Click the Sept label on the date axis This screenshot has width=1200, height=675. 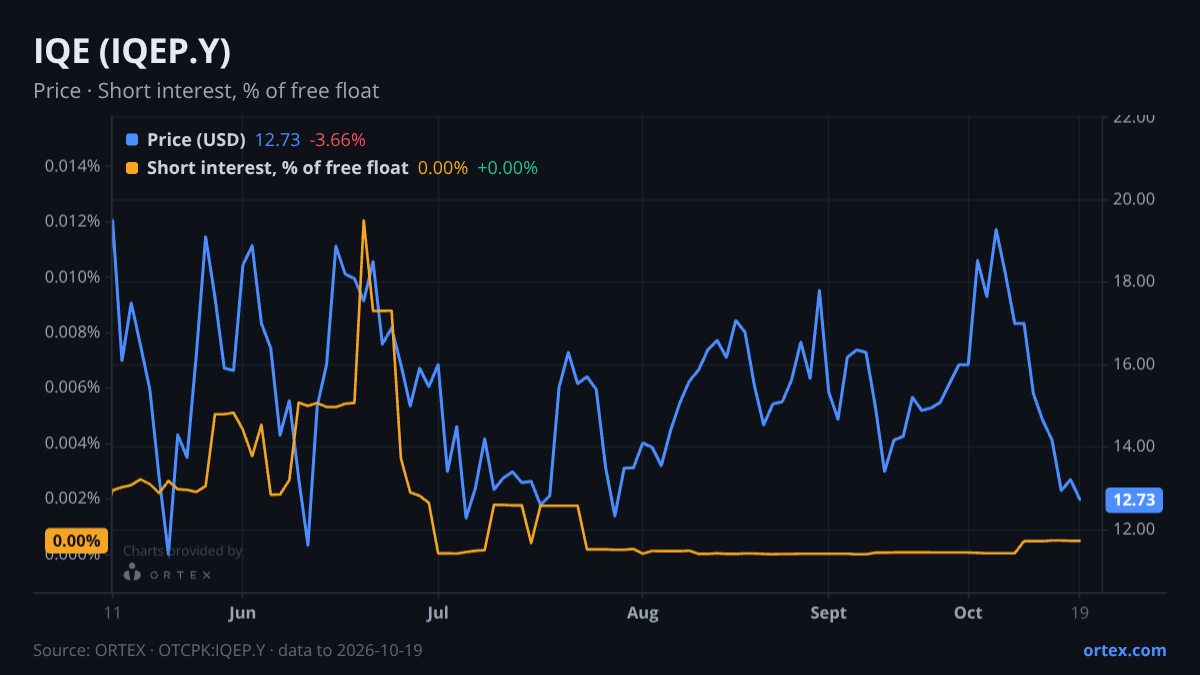[828, 613]
